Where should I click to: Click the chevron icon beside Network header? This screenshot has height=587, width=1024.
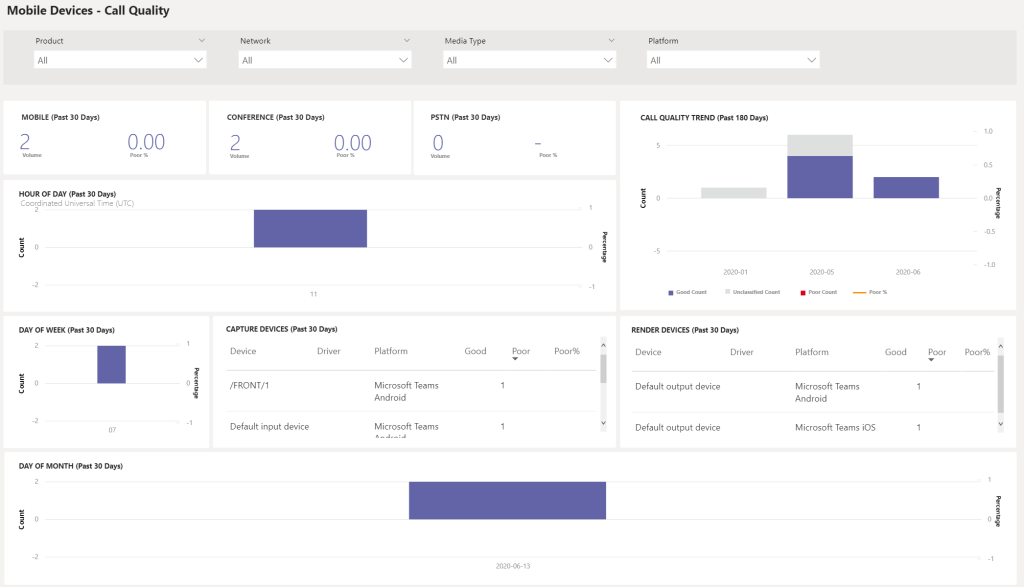(x=407, y=41)
